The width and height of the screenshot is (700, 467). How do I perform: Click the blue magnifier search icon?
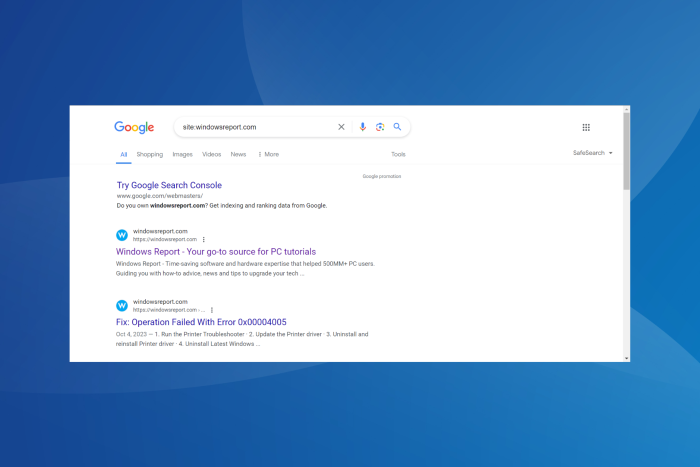[397, 127]
